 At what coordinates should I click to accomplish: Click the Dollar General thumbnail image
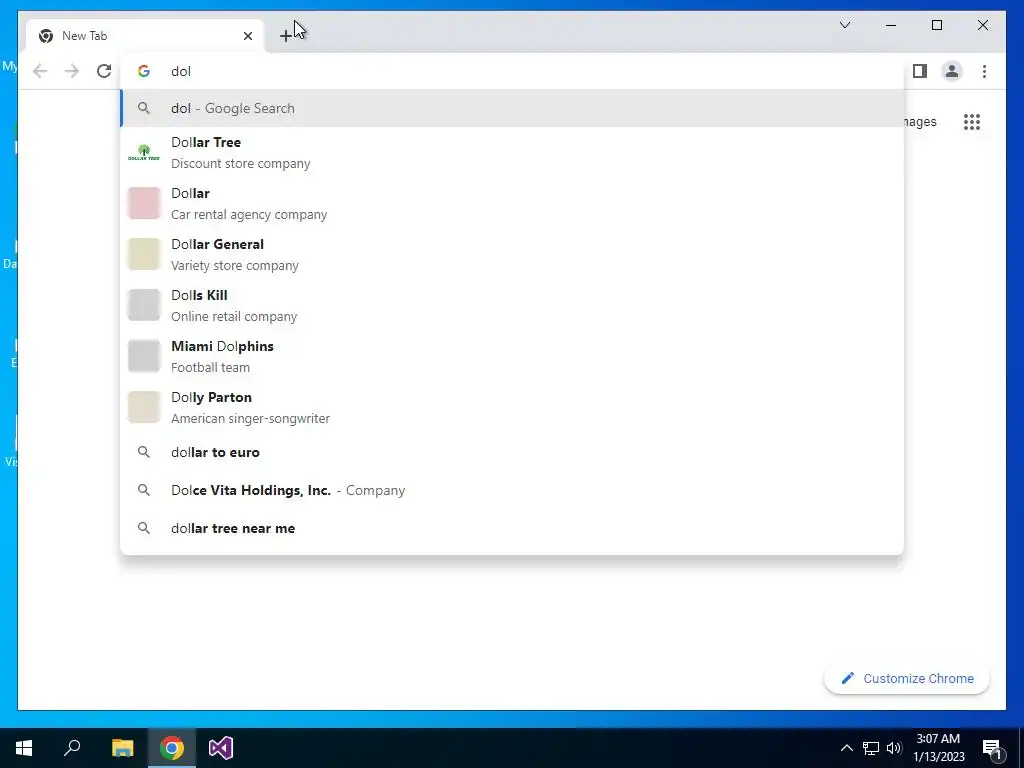(144, 255)
